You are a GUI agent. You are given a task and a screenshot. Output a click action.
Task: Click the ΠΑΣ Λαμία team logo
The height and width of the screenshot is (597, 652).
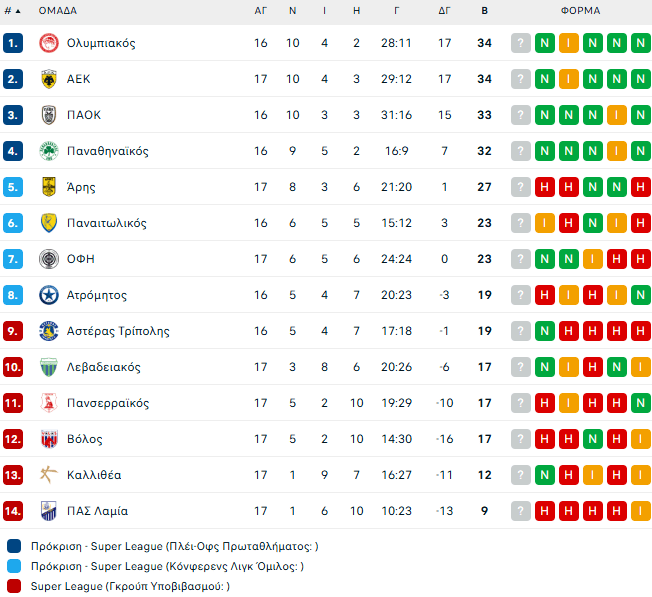48,511
